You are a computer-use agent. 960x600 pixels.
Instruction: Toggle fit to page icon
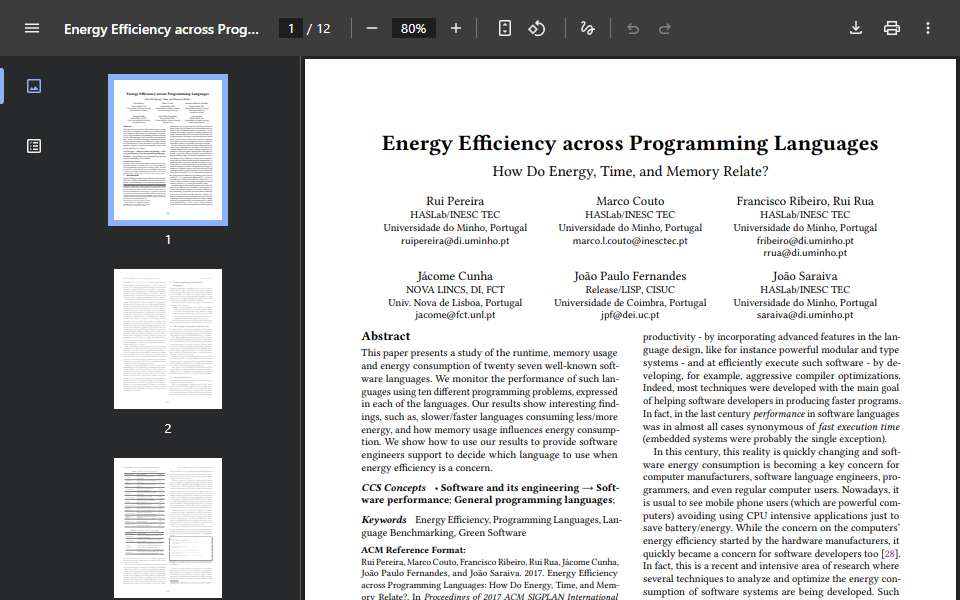504,29
